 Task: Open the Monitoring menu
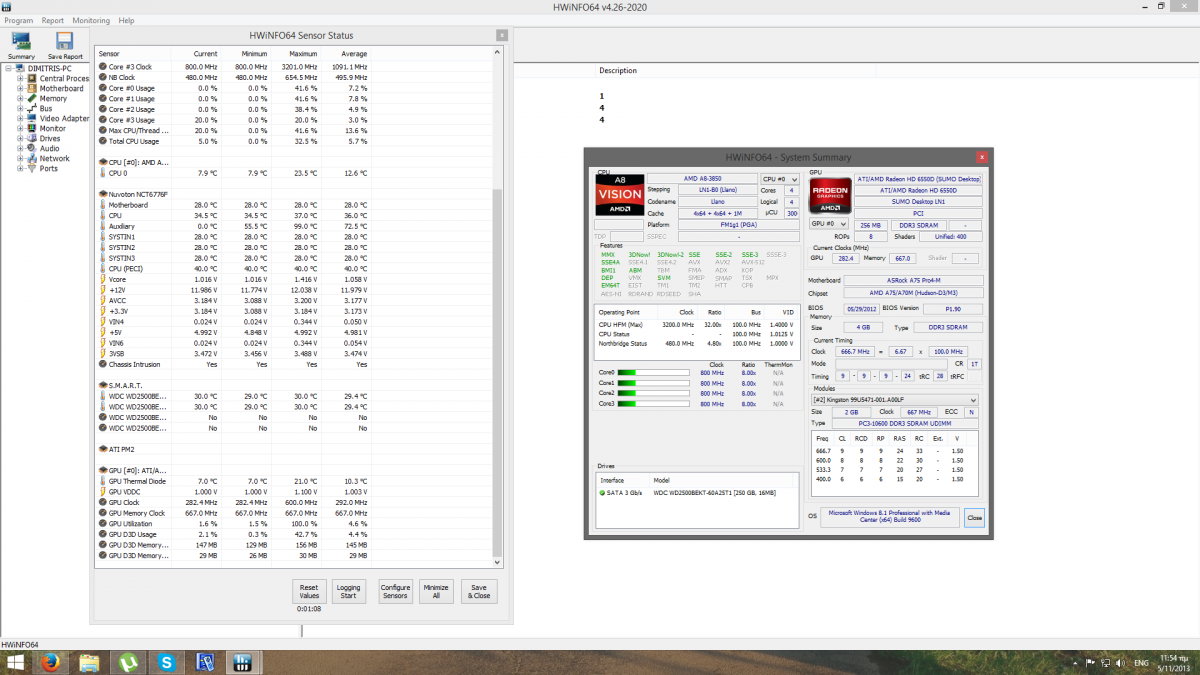91,20
